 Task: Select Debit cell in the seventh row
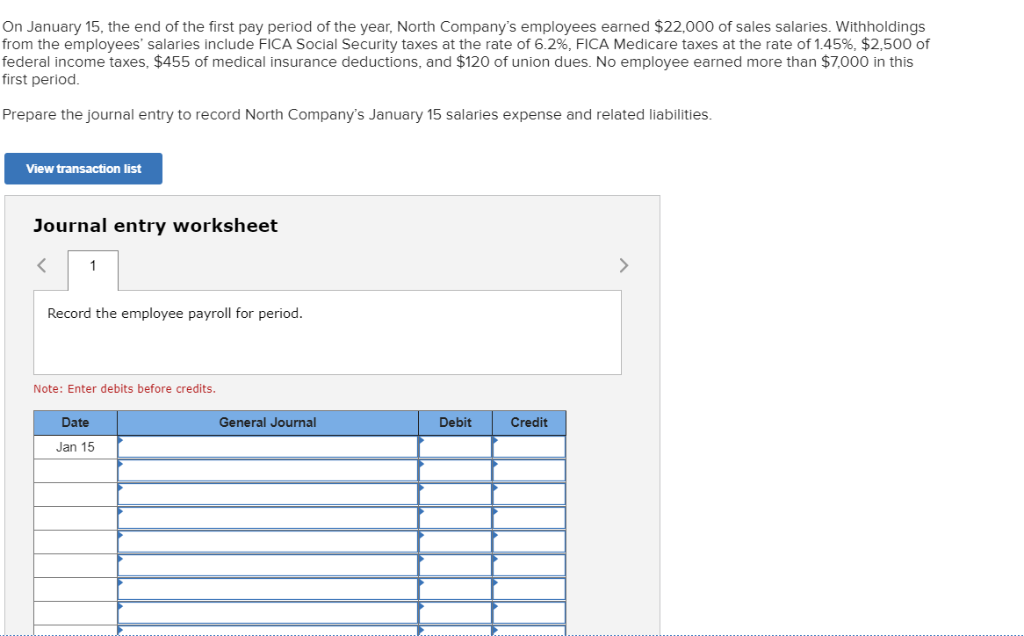coord(455,590)
